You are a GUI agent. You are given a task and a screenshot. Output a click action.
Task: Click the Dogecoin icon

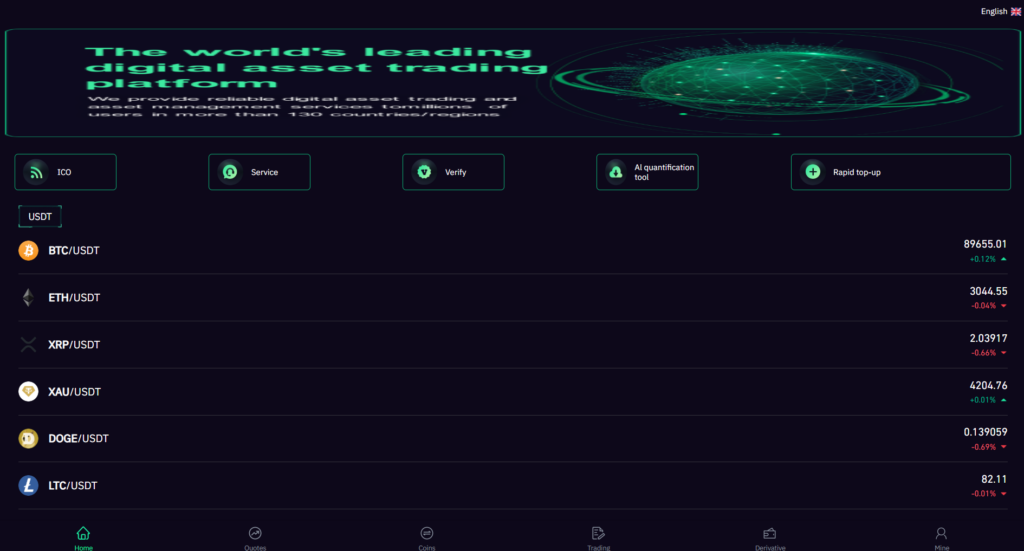tap(28, 439)
